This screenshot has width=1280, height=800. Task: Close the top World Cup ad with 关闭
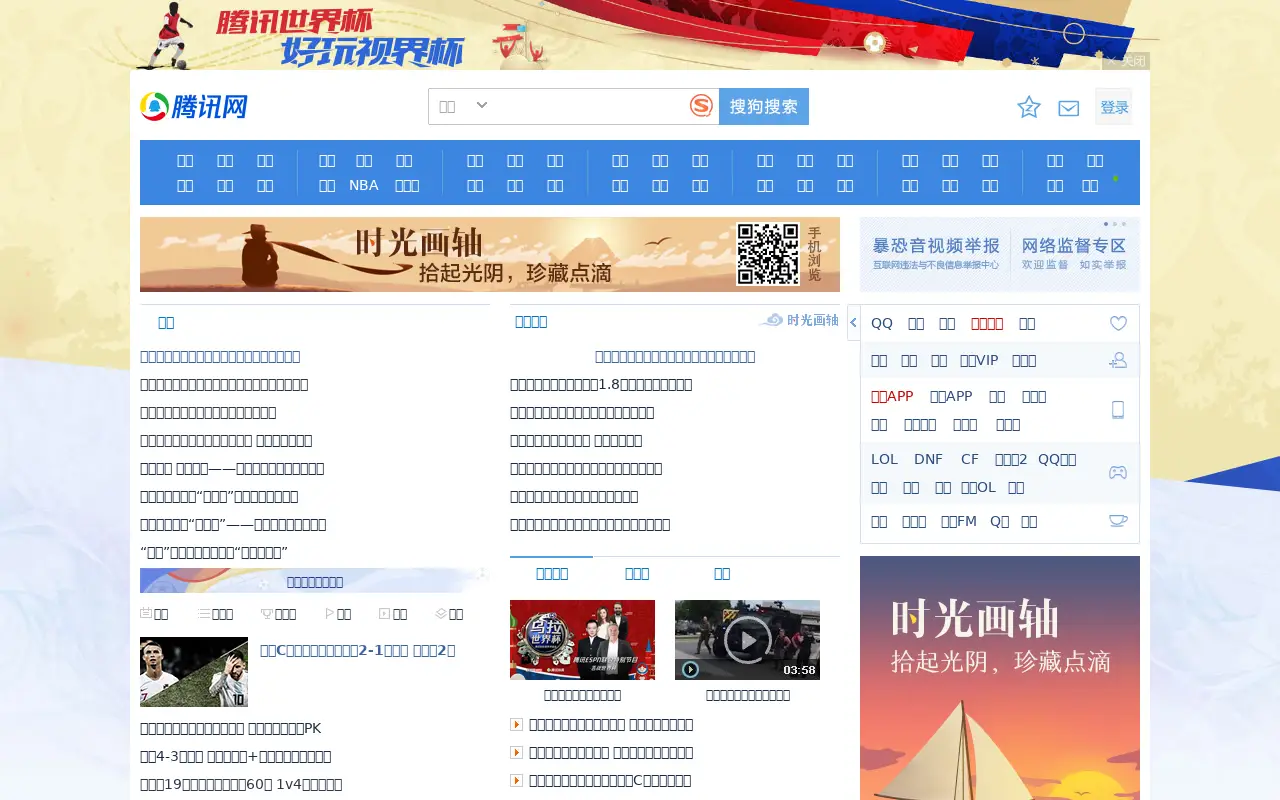tap(1126, 61)
